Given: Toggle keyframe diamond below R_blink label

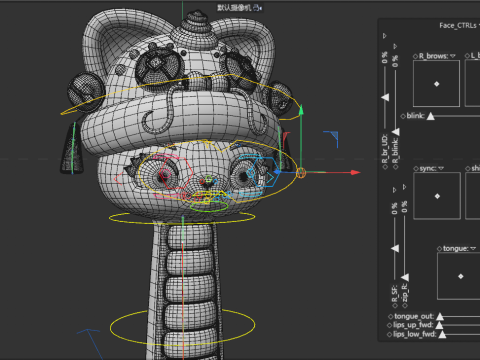Looking at the screenshot, I should (x=395, y=167).
